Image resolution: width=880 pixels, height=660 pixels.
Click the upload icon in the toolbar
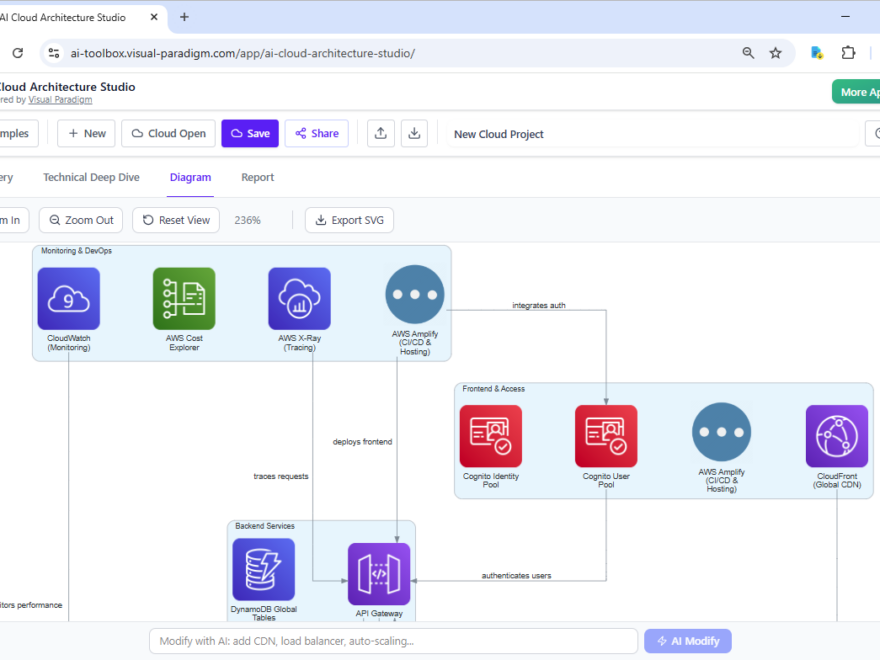pos(380,133)
